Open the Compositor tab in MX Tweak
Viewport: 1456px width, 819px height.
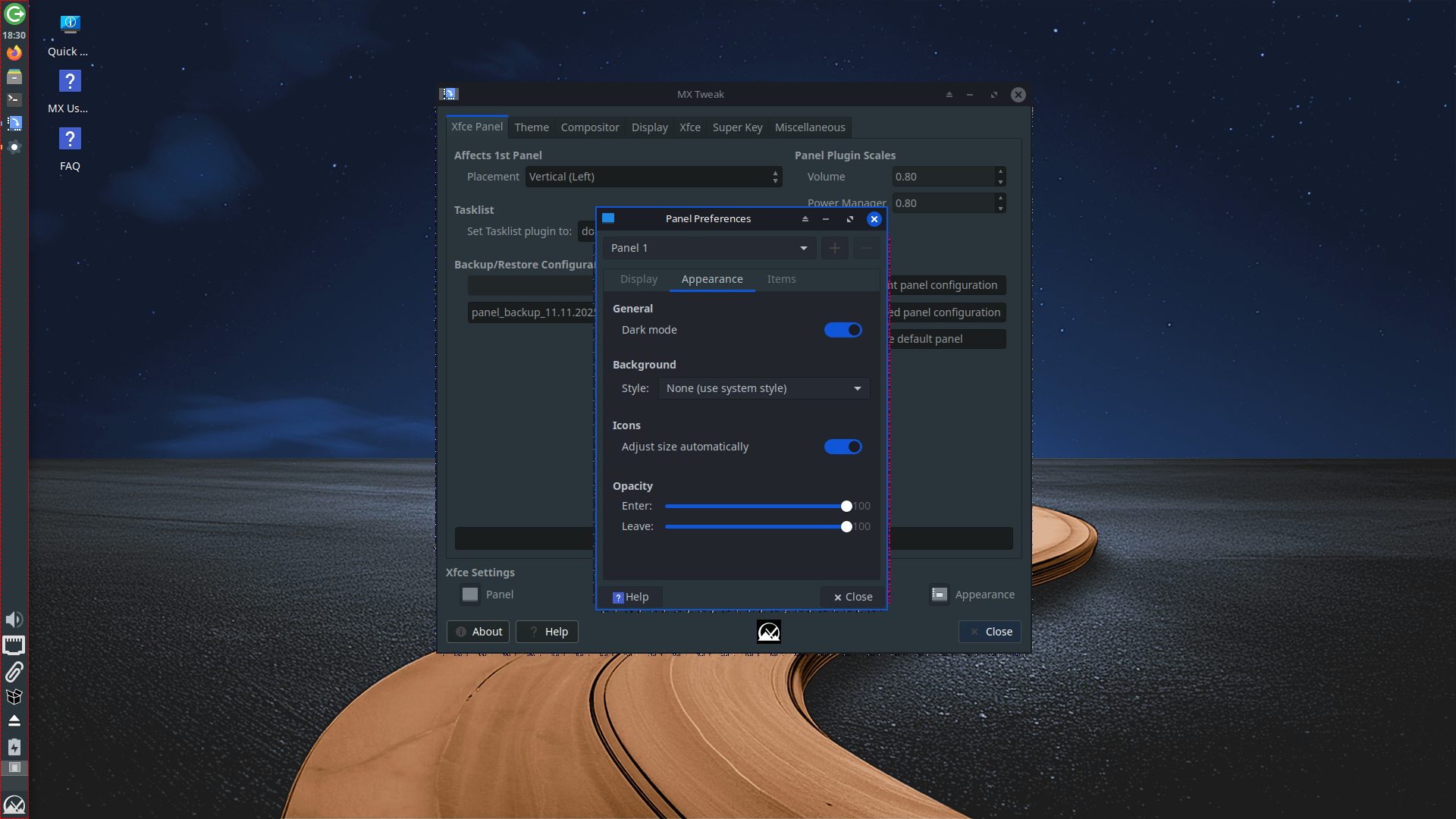(x=590, y=127)
